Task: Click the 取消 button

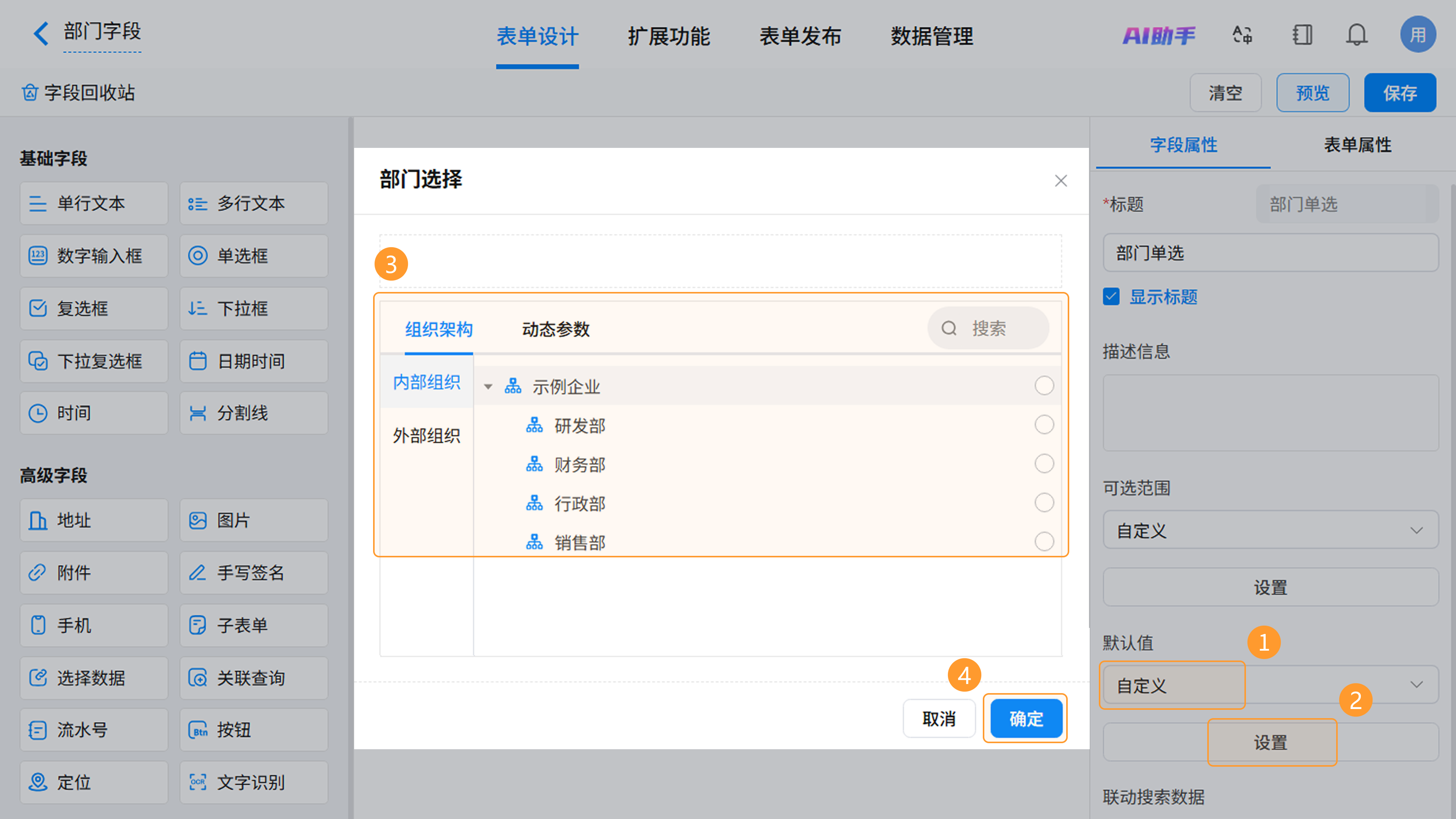Action: pyautogui.click(x=939, y=719)
